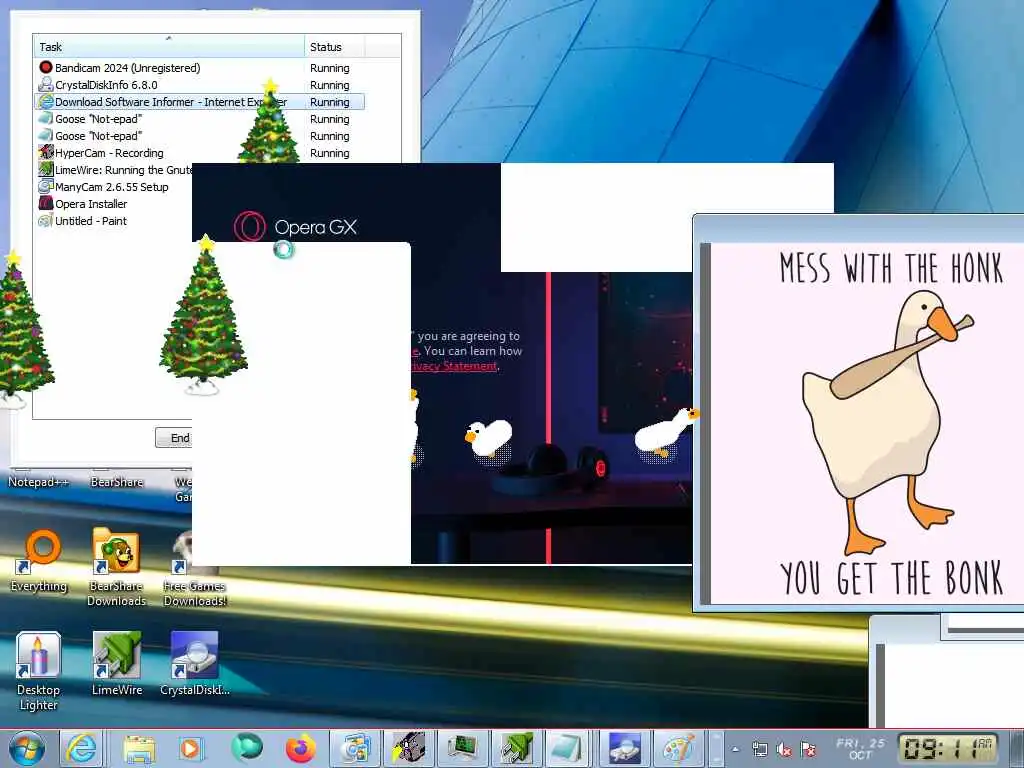Open the network tray icon

point(760,749)
